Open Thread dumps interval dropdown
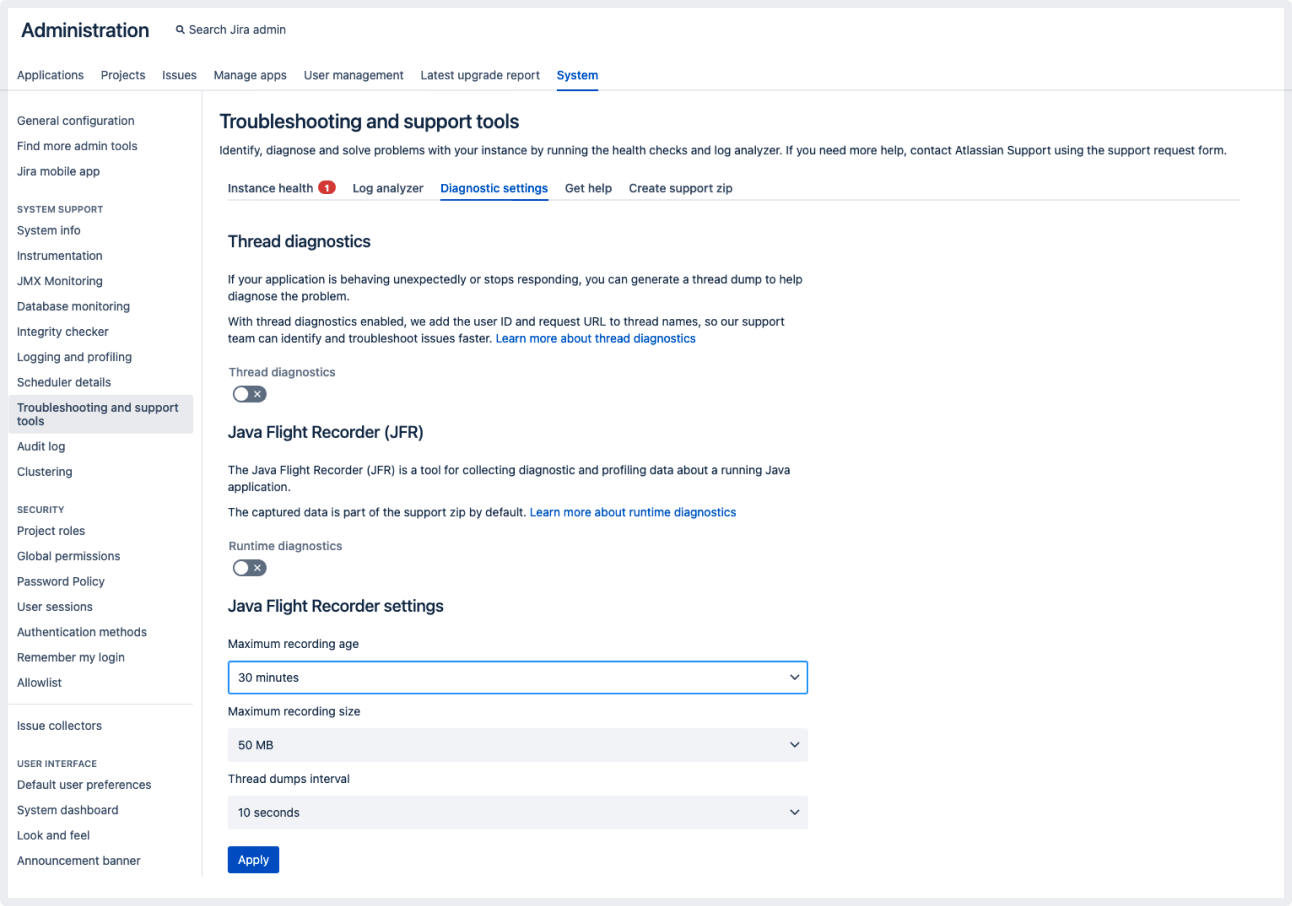 [518, 812]
